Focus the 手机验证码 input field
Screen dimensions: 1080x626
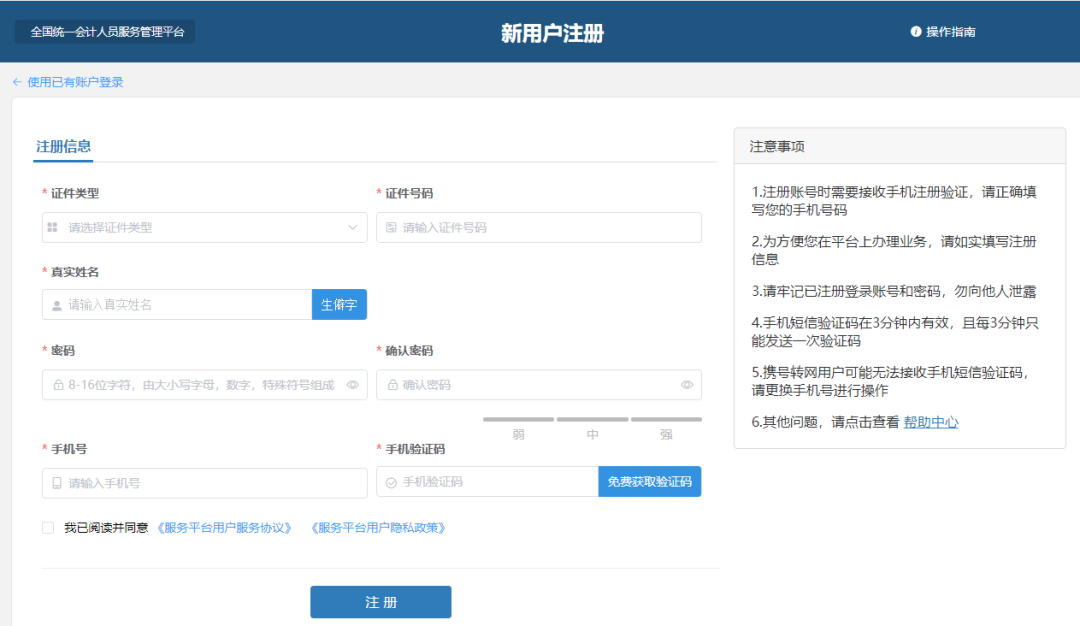click(x=487, y=481)
